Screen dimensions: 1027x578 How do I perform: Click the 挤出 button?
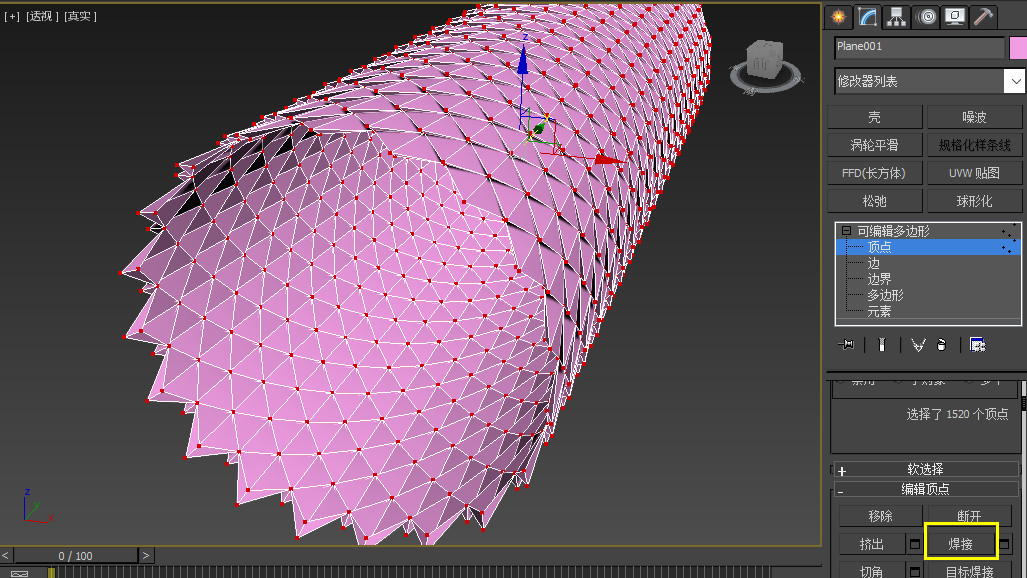(872, 544)
